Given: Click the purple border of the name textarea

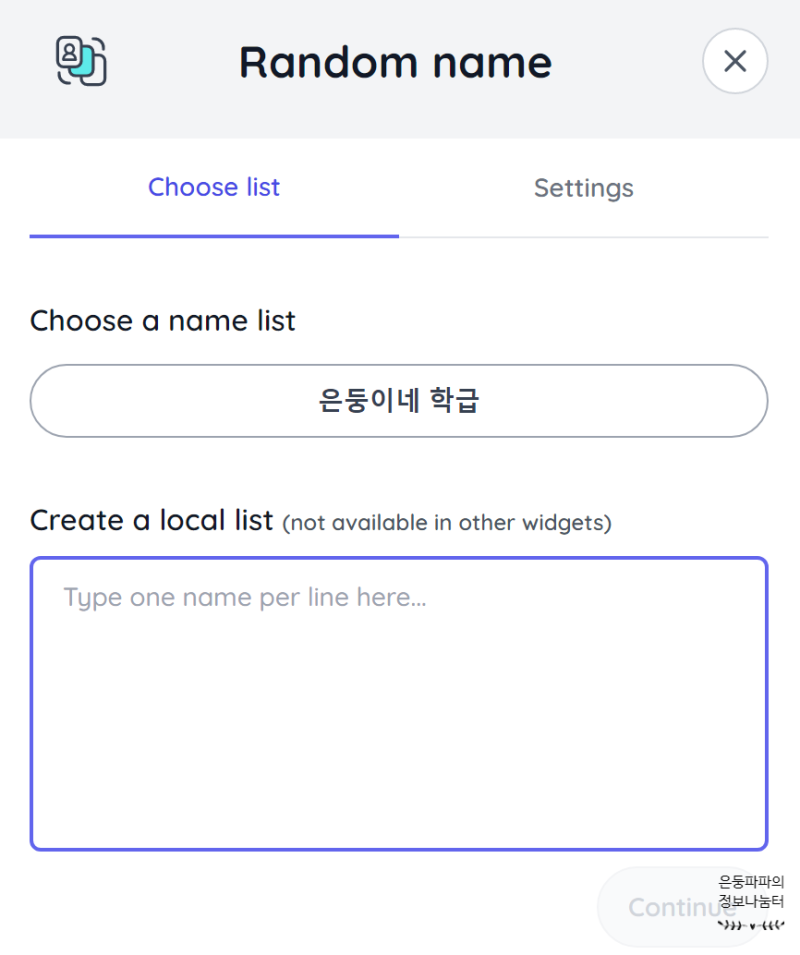Looking at the screenshot, I should (x=399, y=558).
